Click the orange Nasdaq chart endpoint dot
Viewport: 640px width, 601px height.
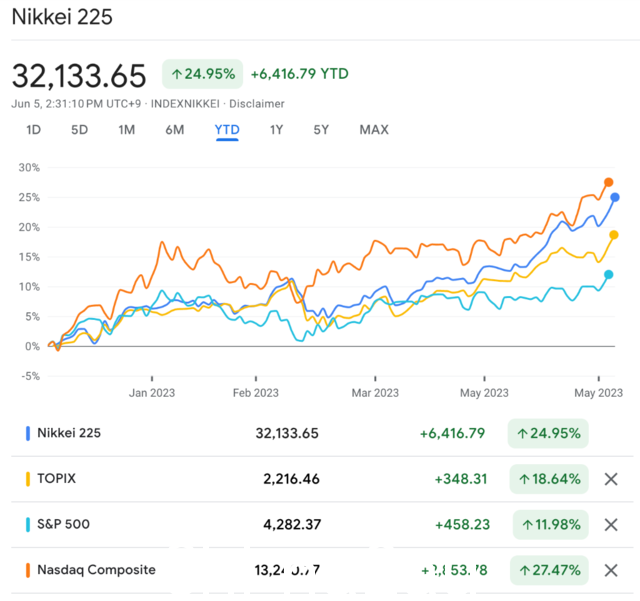pyautogui.click(x=608, y=182)
